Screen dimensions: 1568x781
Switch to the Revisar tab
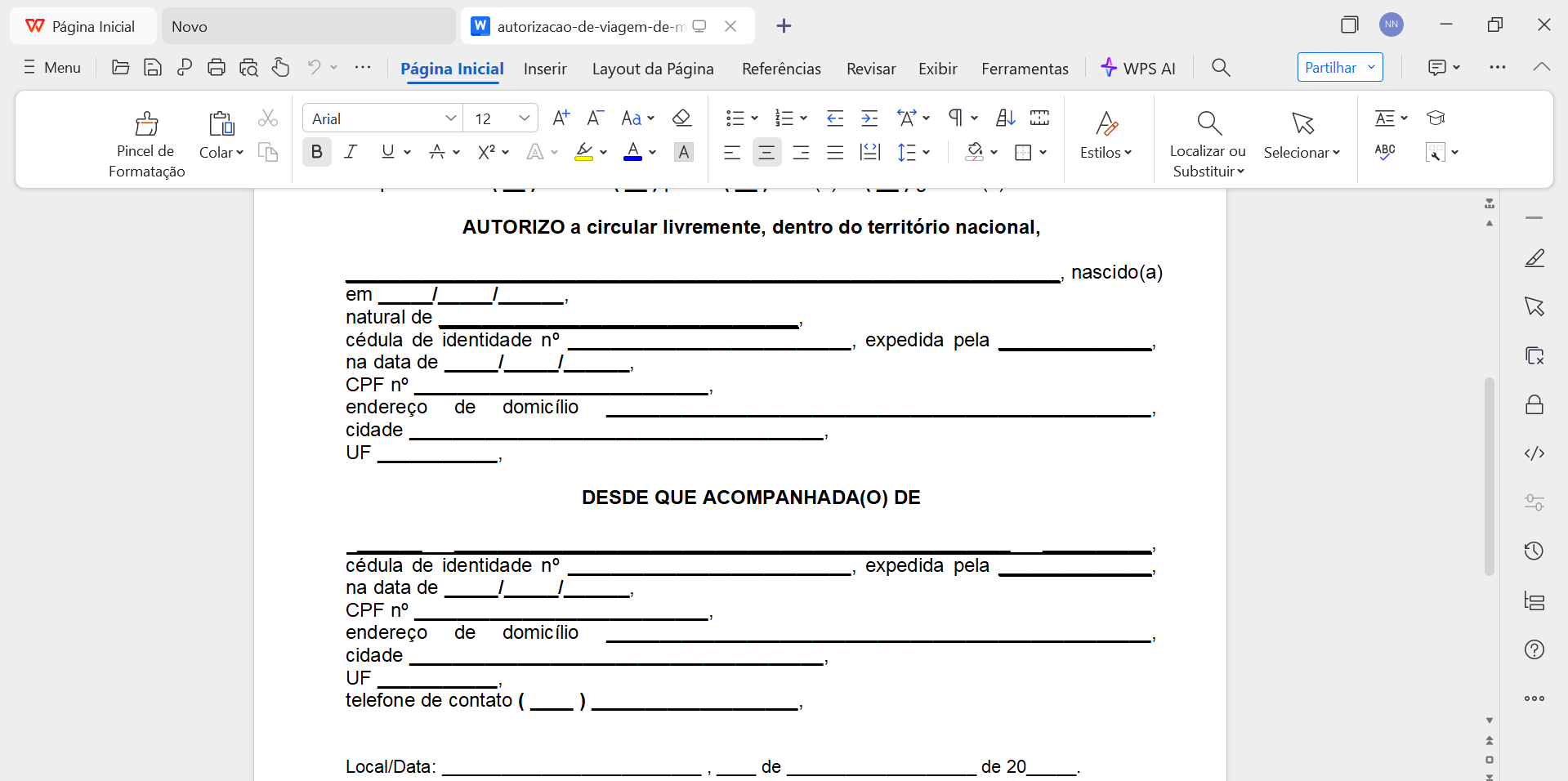(x=871, y=69)
